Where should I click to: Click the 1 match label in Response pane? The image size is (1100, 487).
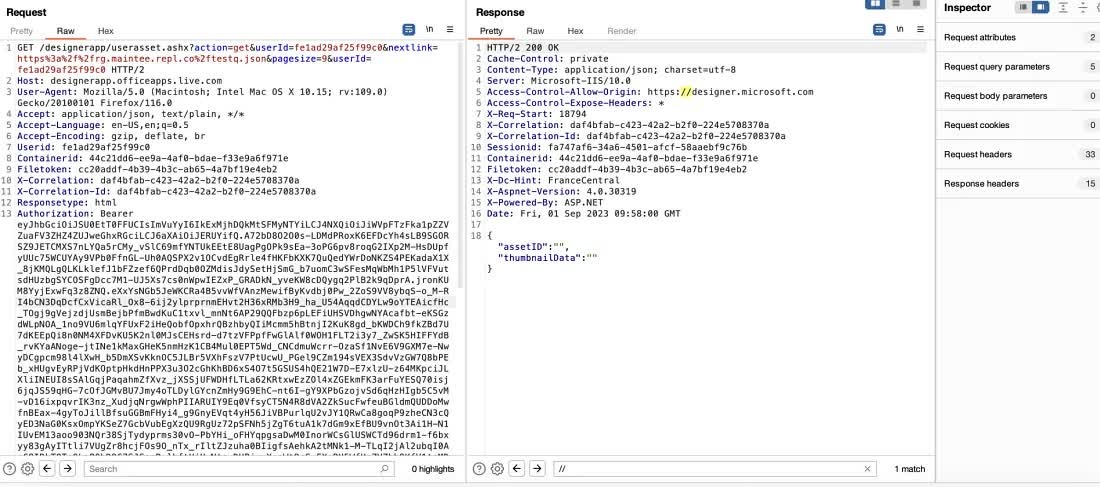point(909,469)
